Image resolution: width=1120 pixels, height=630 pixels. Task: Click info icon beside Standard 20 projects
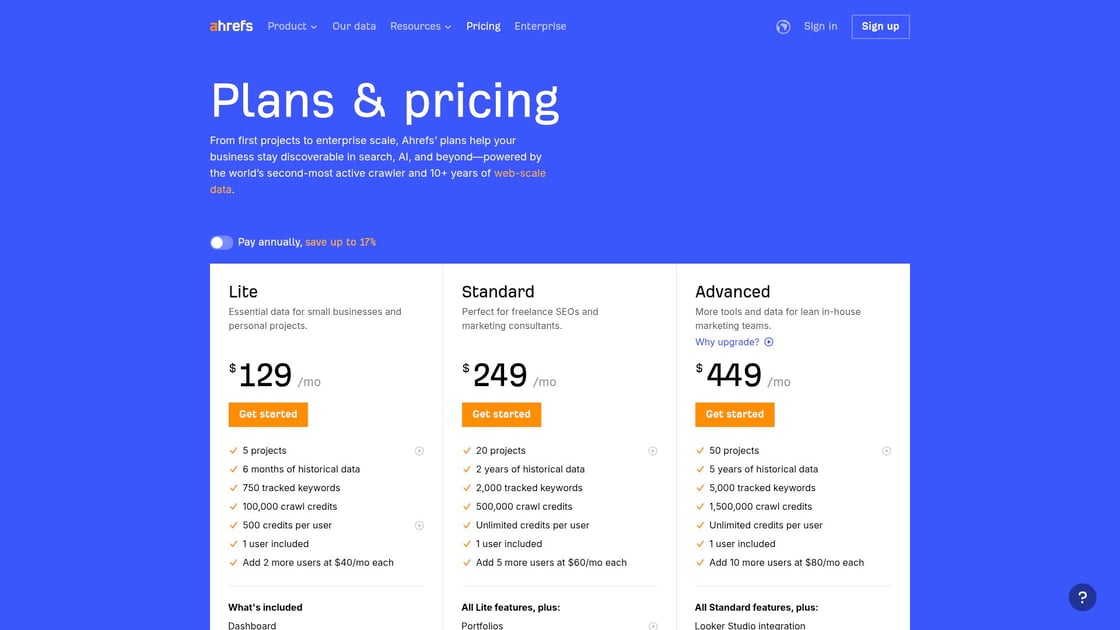tap(652, 451)
